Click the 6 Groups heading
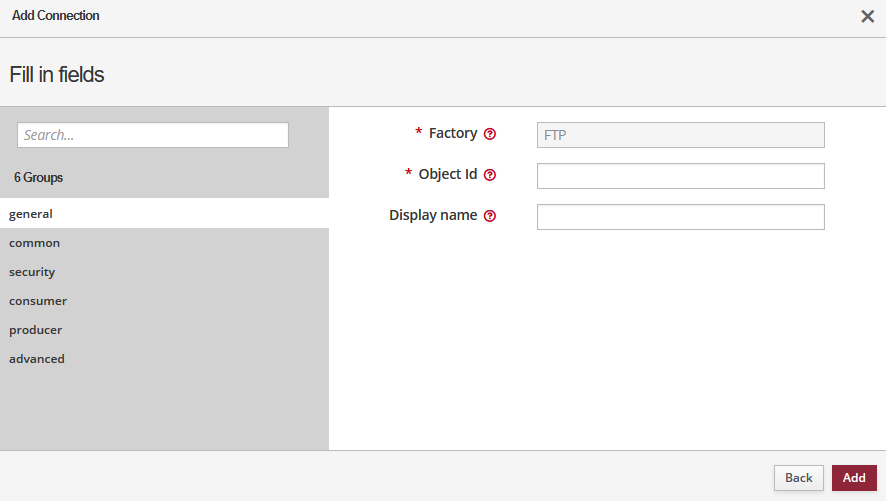 click(38, 177)
